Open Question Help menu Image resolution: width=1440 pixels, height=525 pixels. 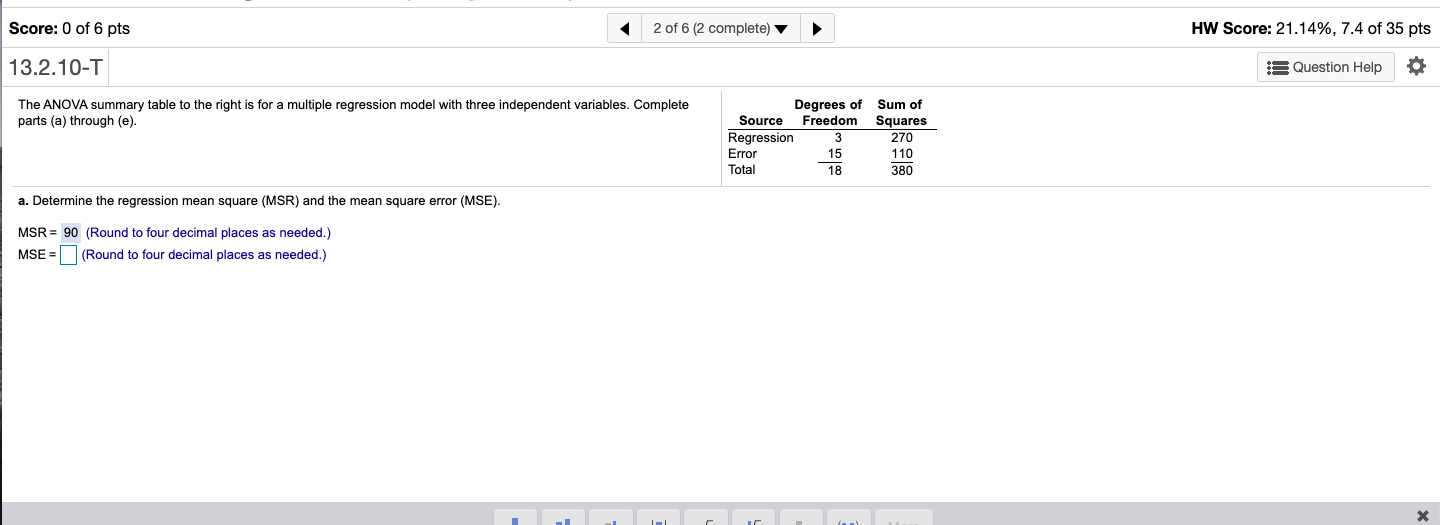pyautogui.click(x=1325, y=67)
